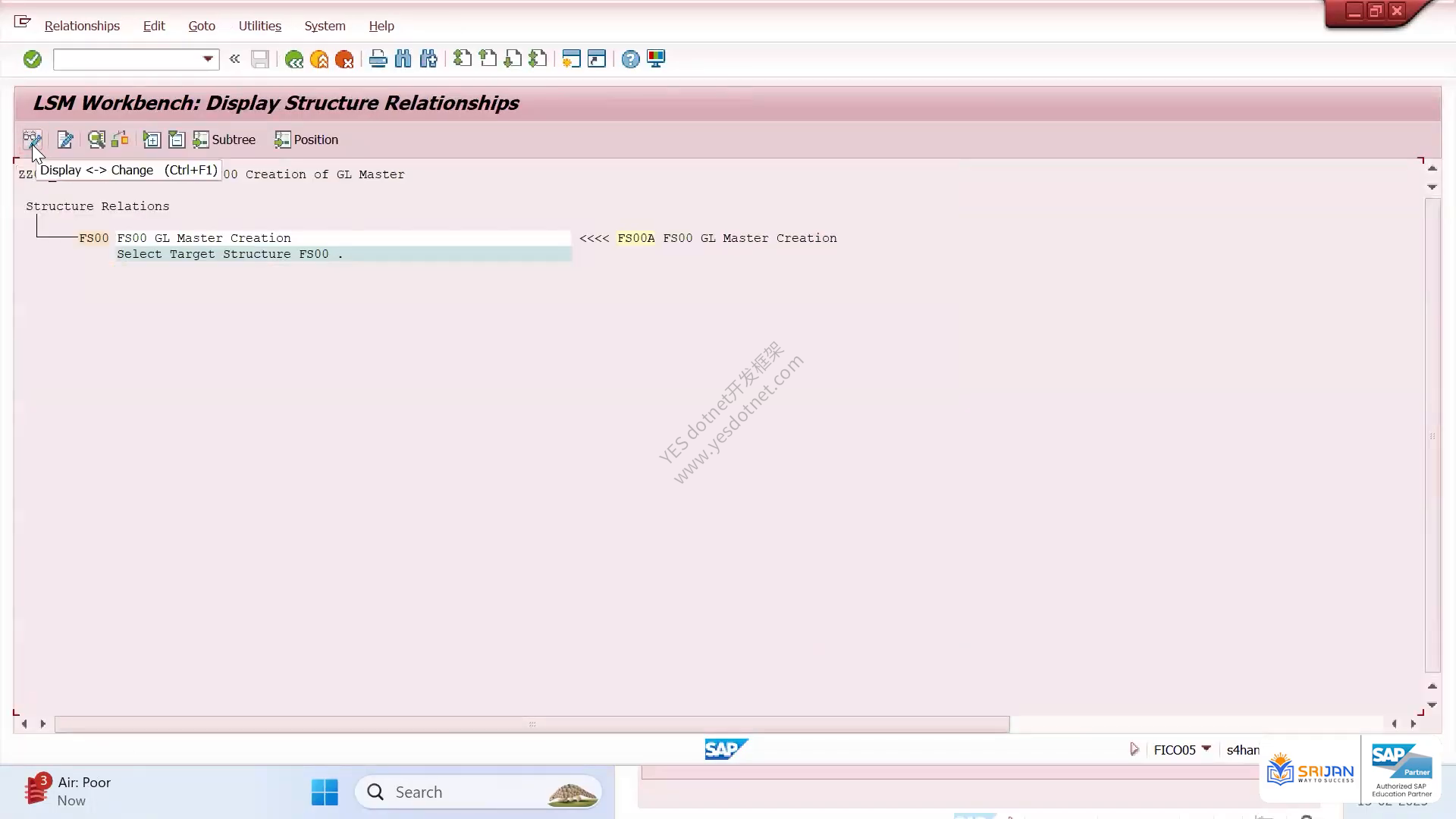Click the Windows taskbar Search box
This screenshot has width=1456, height=819.
[479, 792]
